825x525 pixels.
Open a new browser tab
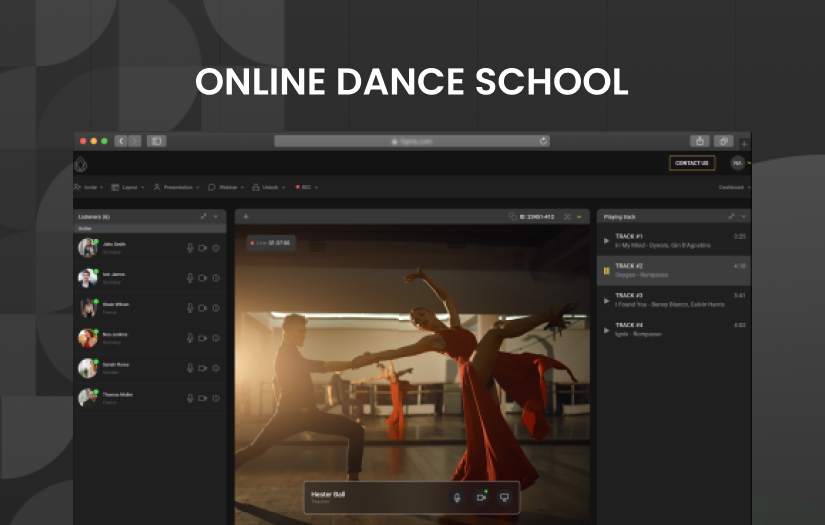[744, 144]
